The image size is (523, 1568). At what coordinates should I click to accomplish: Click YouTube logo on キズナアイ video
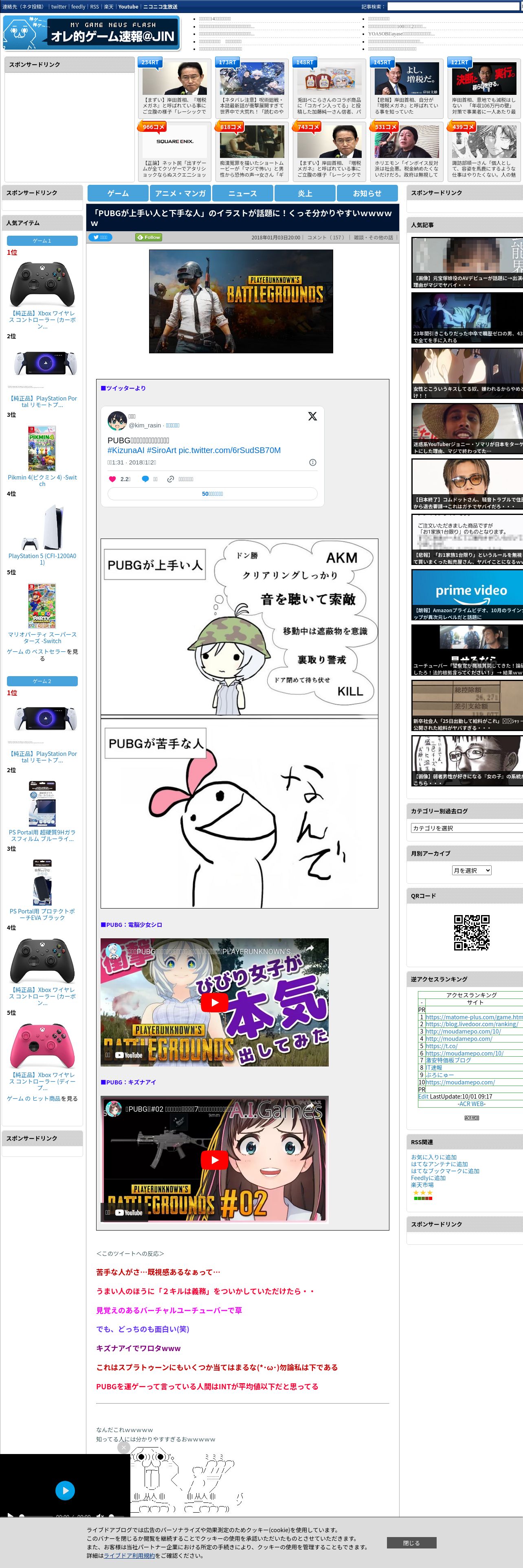[128, 1213]
